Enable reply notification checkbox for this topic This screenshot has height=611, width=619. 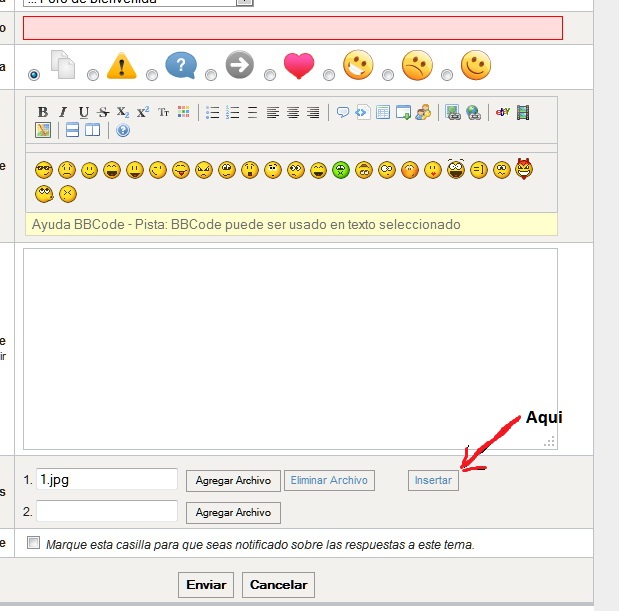(34, 544)
